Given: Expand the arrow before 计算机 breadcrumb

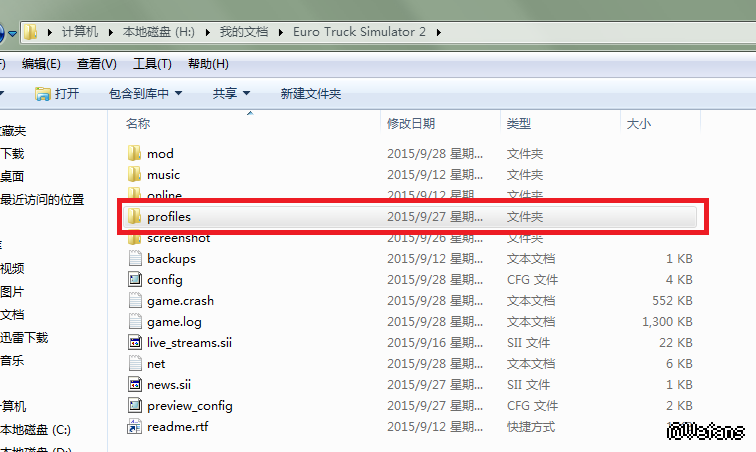Looking at the screenshot, I should 49,32.
